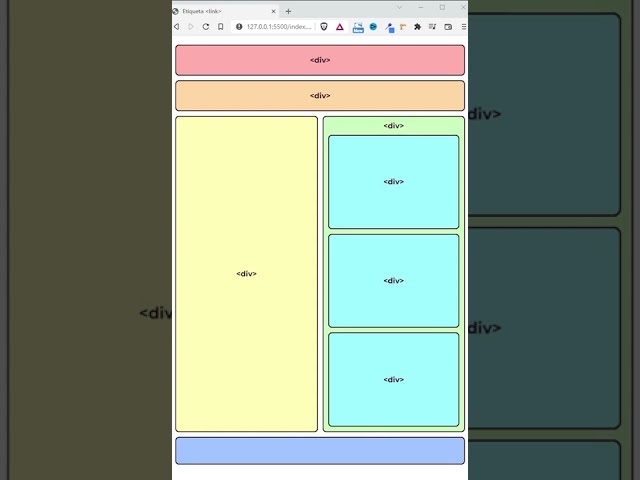Click the first cyan <div> box
This screenshot has width=640, height=480.
click(393, 182)
